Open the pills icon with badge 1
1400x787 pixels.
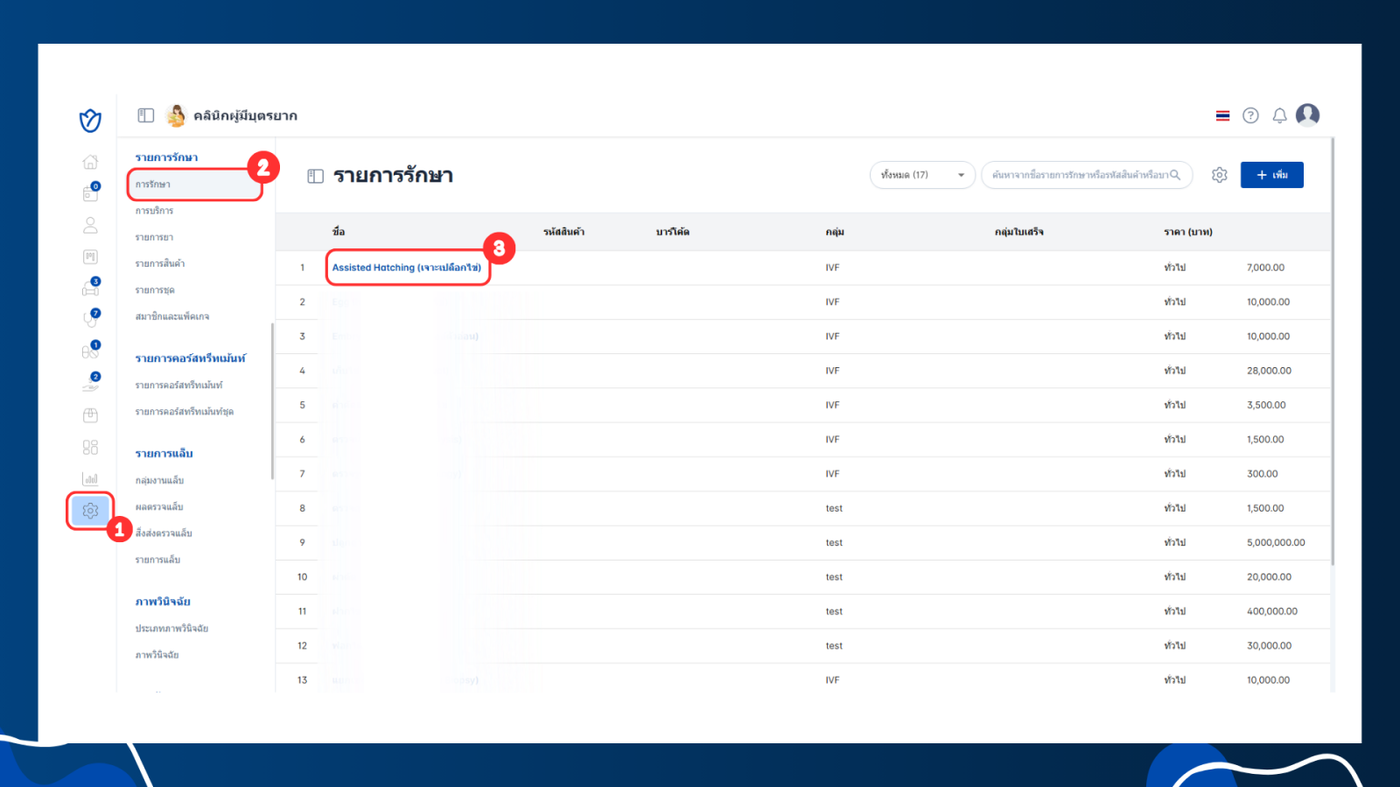90,351
